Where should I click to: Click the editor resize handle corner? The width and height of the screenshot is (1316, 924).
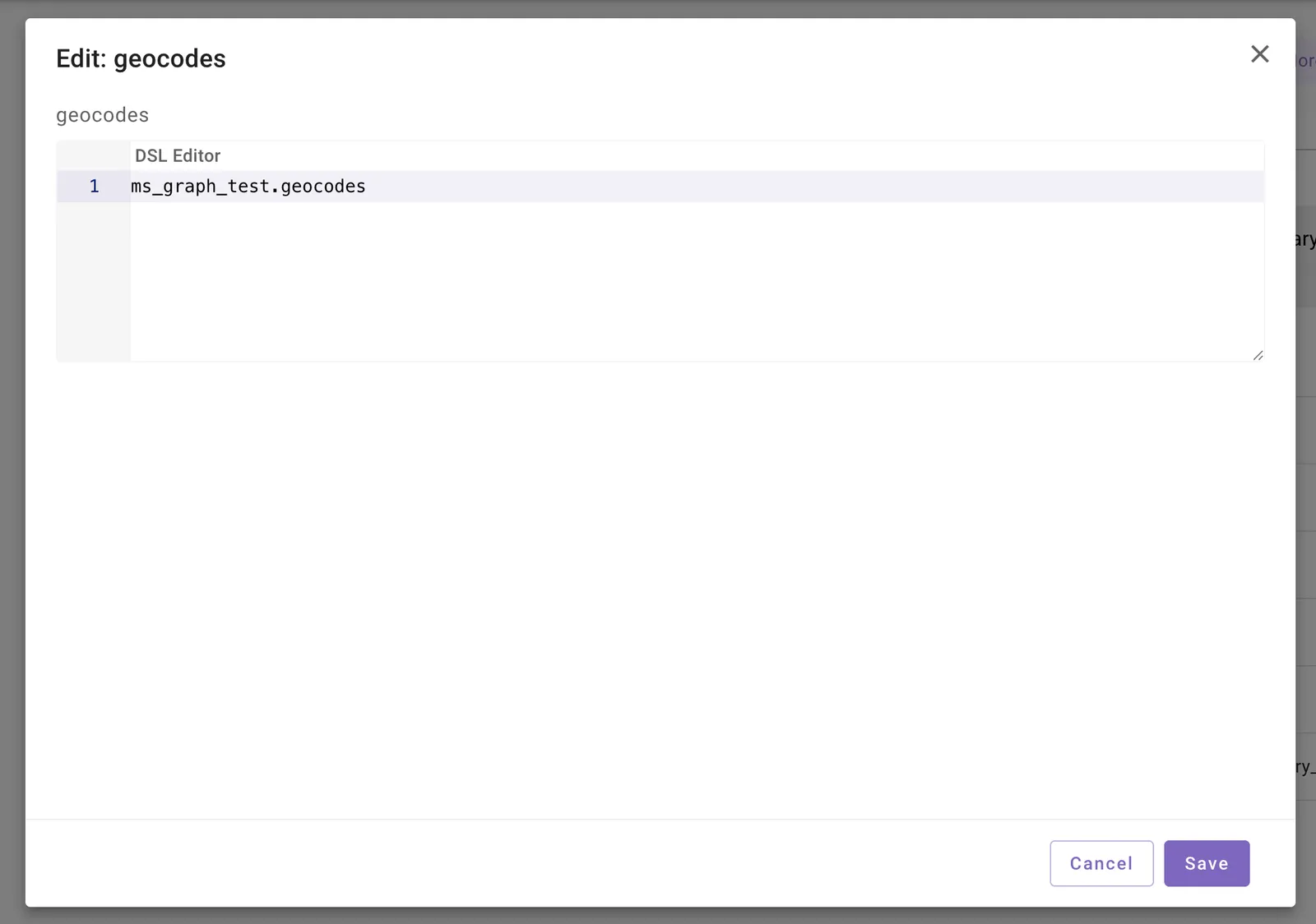(x=1258, y=355)
